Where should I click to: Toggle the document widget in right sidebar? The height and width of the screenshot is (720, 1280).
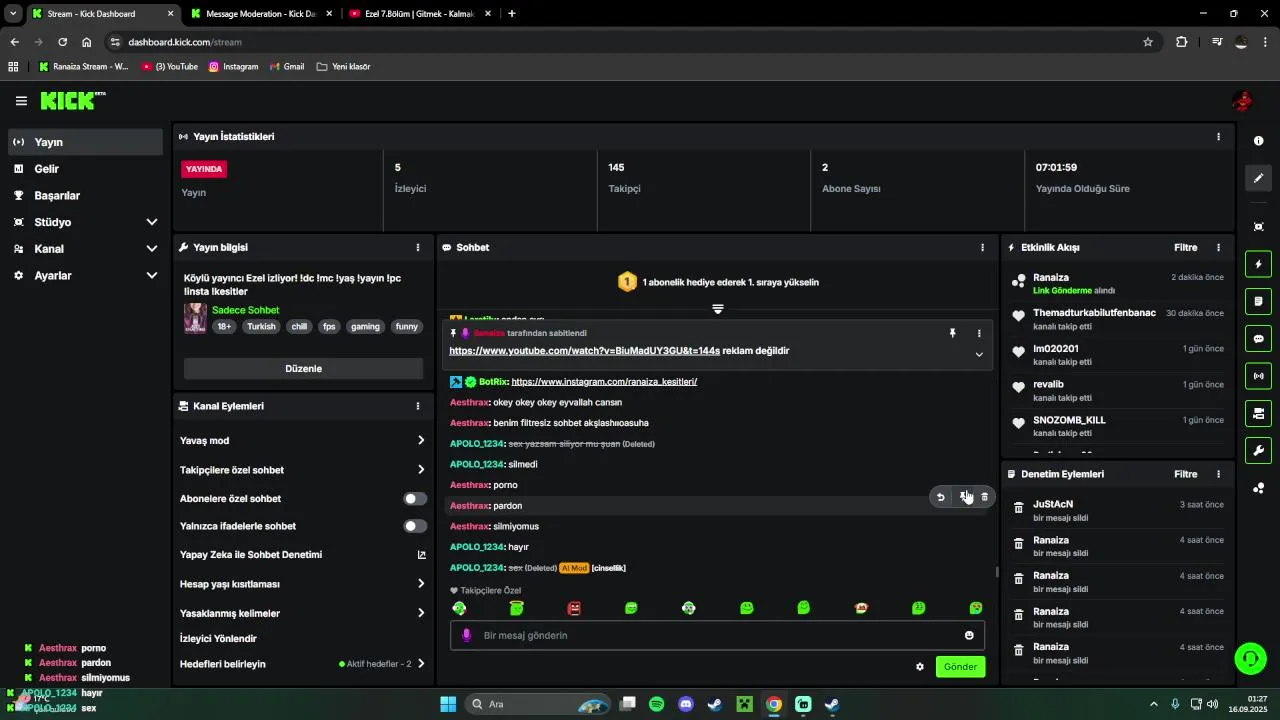coord(1259,301)
